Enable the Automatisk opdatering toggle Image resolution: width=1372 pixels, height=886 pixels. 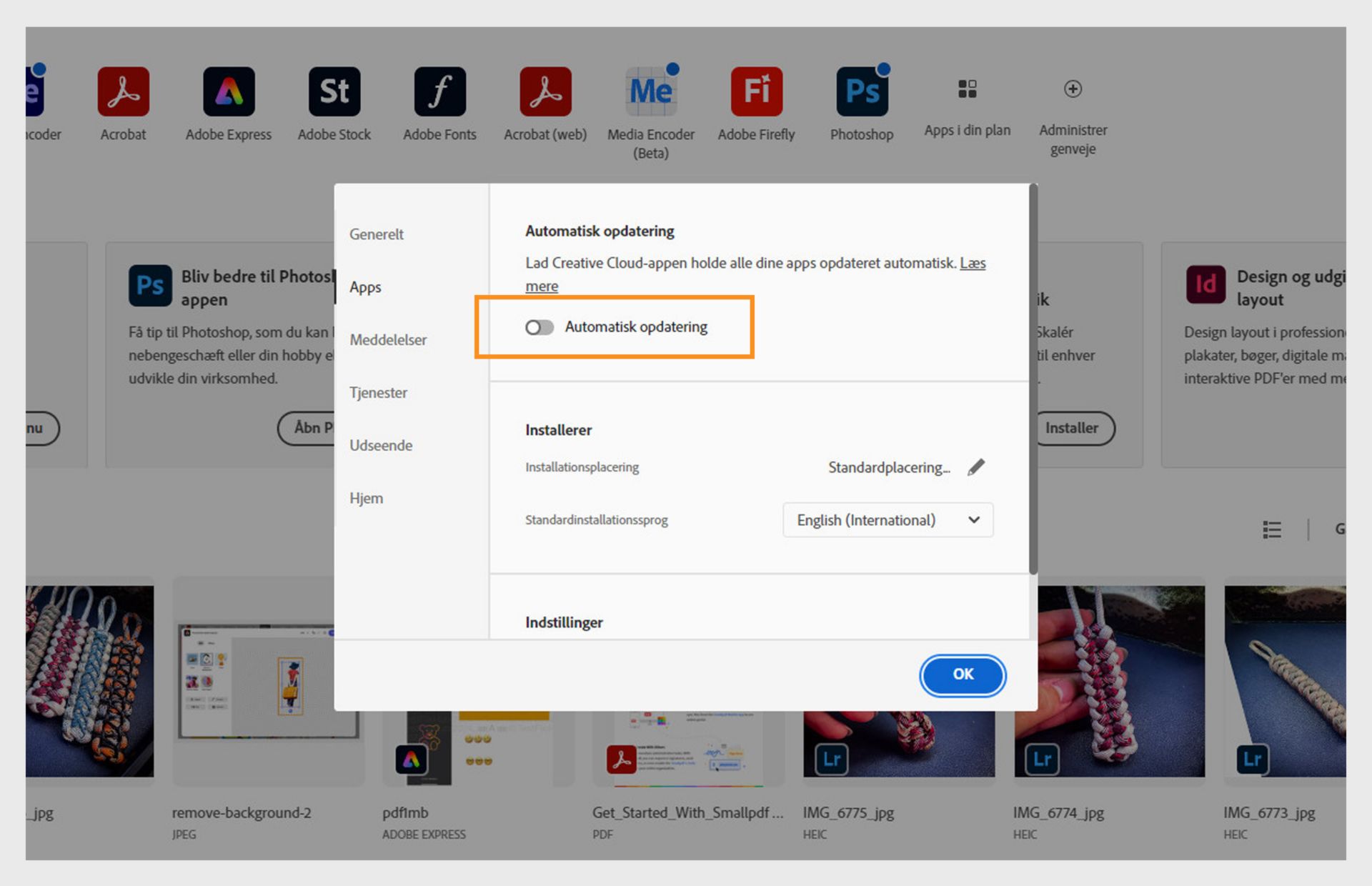540,327
